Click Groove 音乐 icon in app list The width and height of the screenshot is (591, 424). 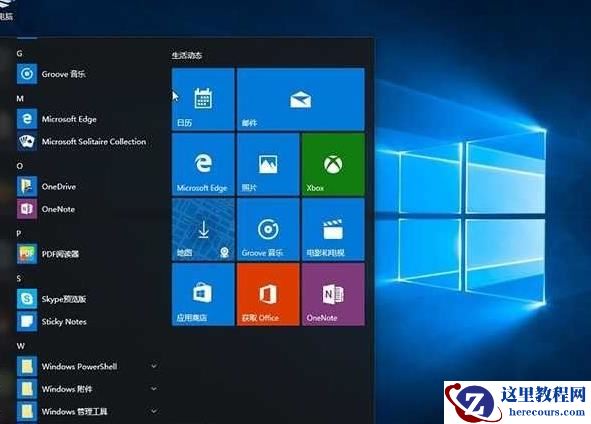tap(27, 74)
